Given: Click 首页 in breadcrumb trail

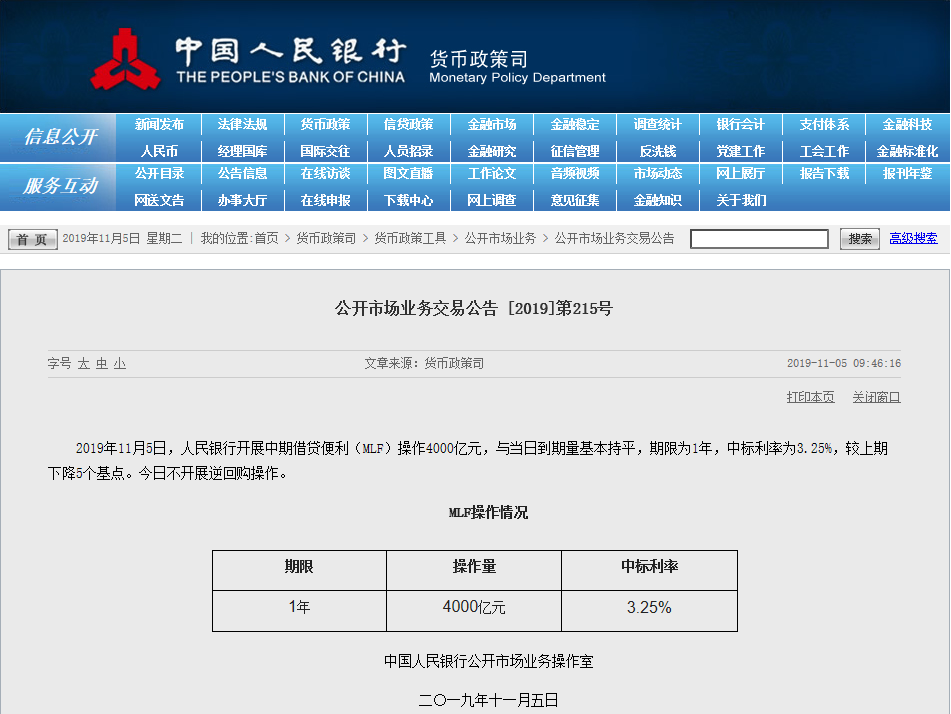Looking at the screenshot, I should tap(266, 238).
